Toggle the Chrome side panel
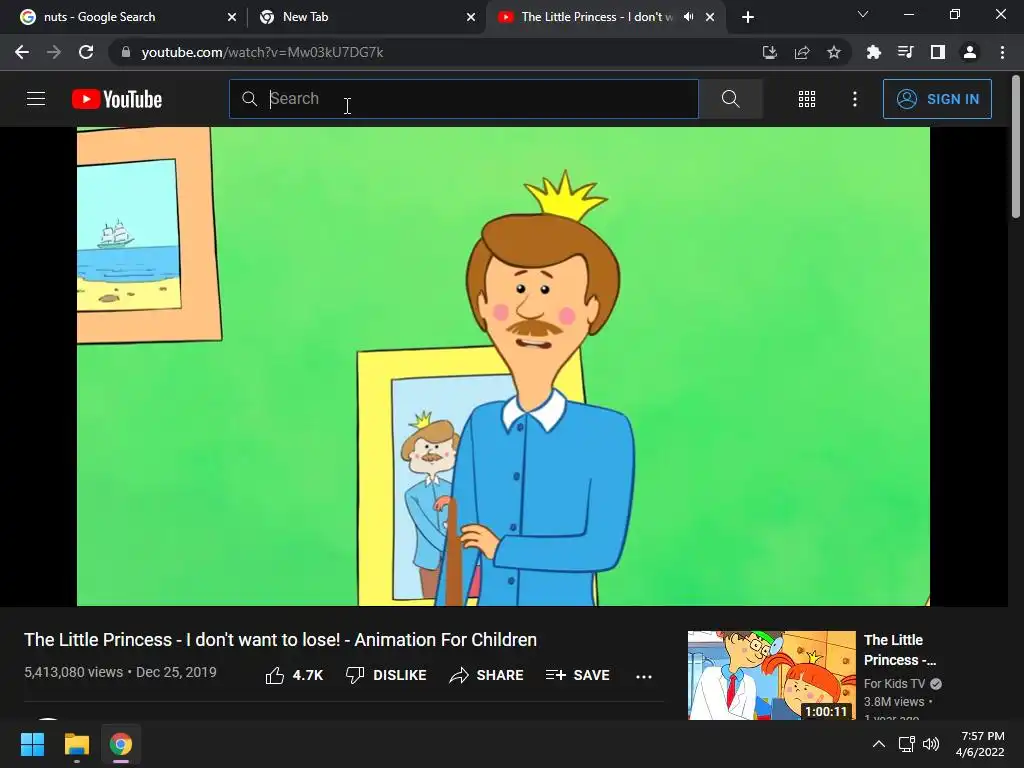This screenshot has width=1024, height=768. pos(938,52)
